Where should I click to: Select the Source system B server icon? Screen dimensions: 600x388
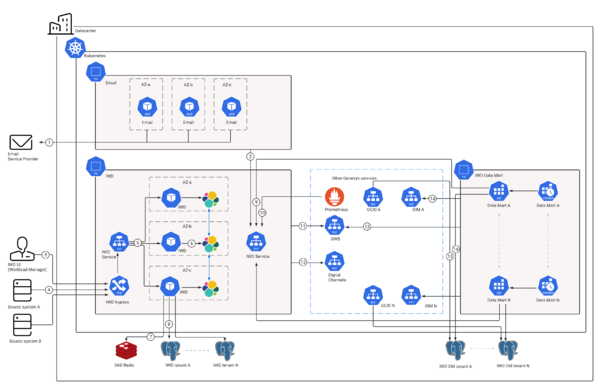click(x=22, y=325)
